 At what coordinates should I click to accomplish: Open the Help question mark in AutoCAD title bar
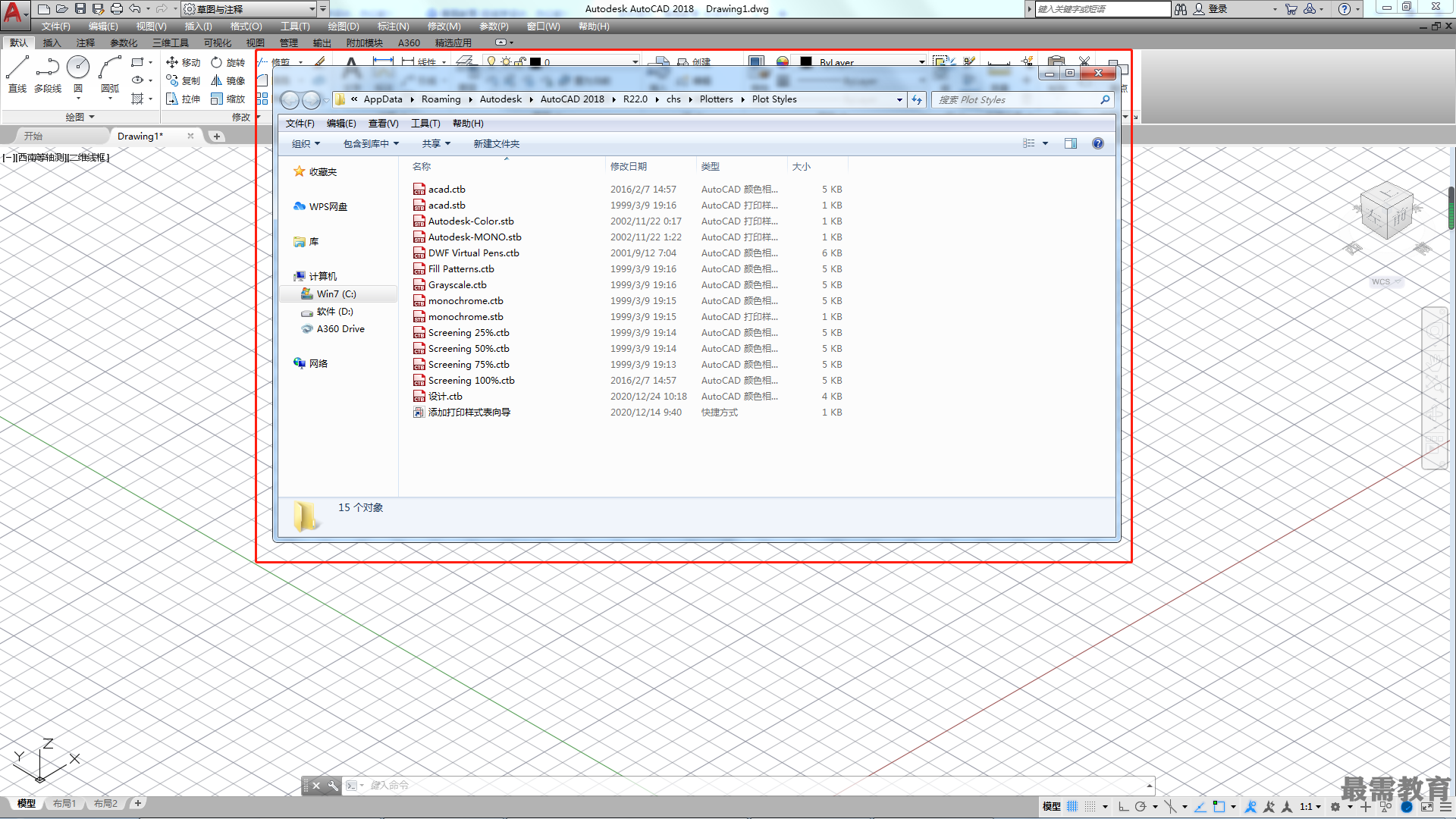pyautogui.click(x=1345, y=9)
